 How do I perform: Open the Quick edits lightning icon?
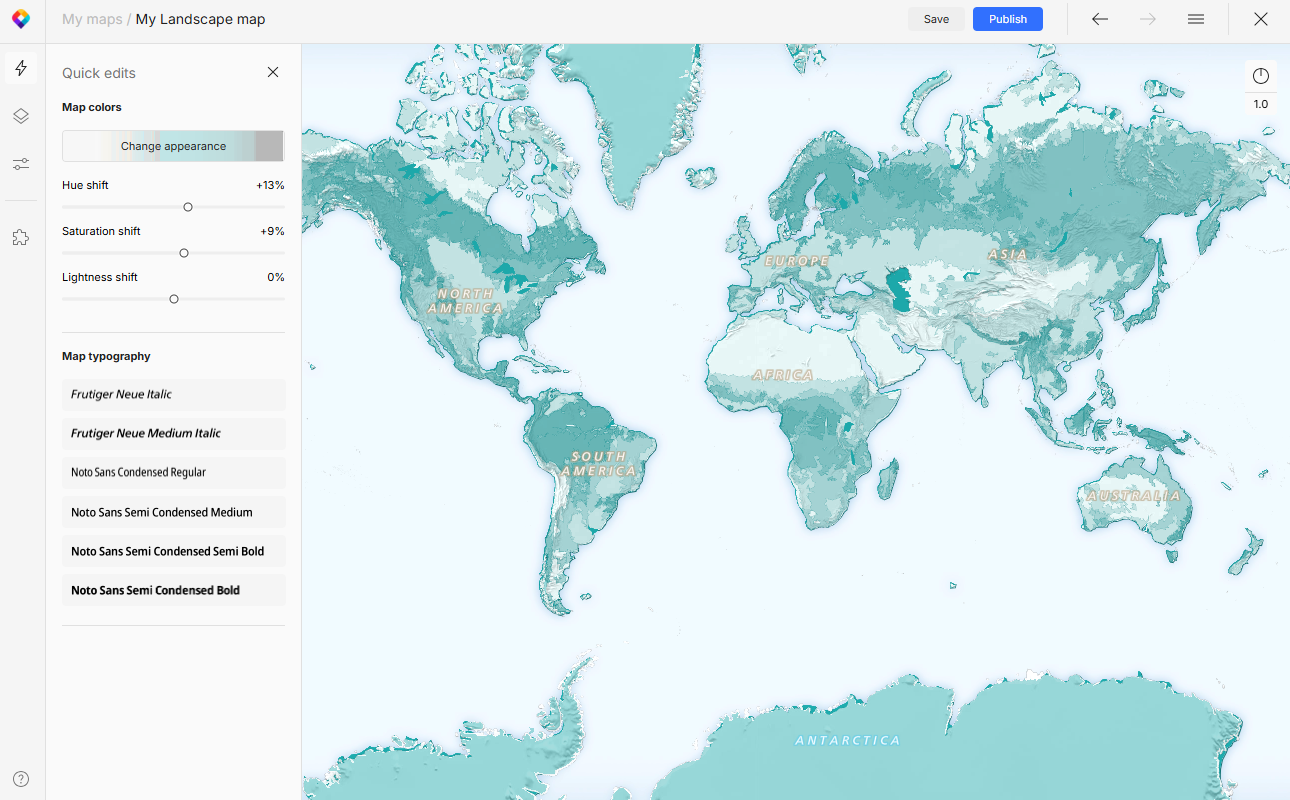tap(21, 68)
